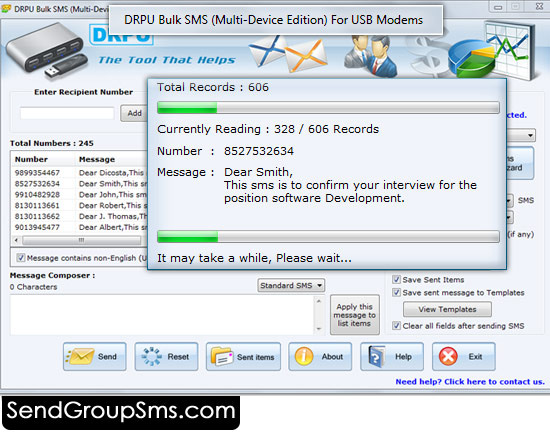
Task: Click the red Exit cross icon
Action: point(448,356)
